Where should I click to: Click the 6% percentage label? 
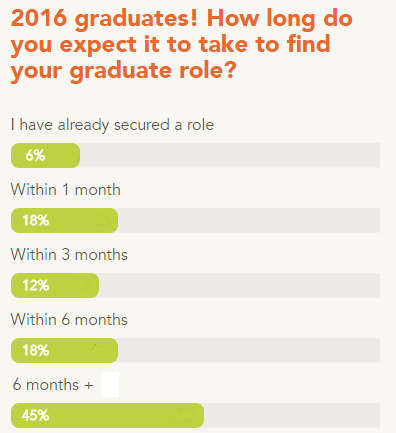click(35, 155)
